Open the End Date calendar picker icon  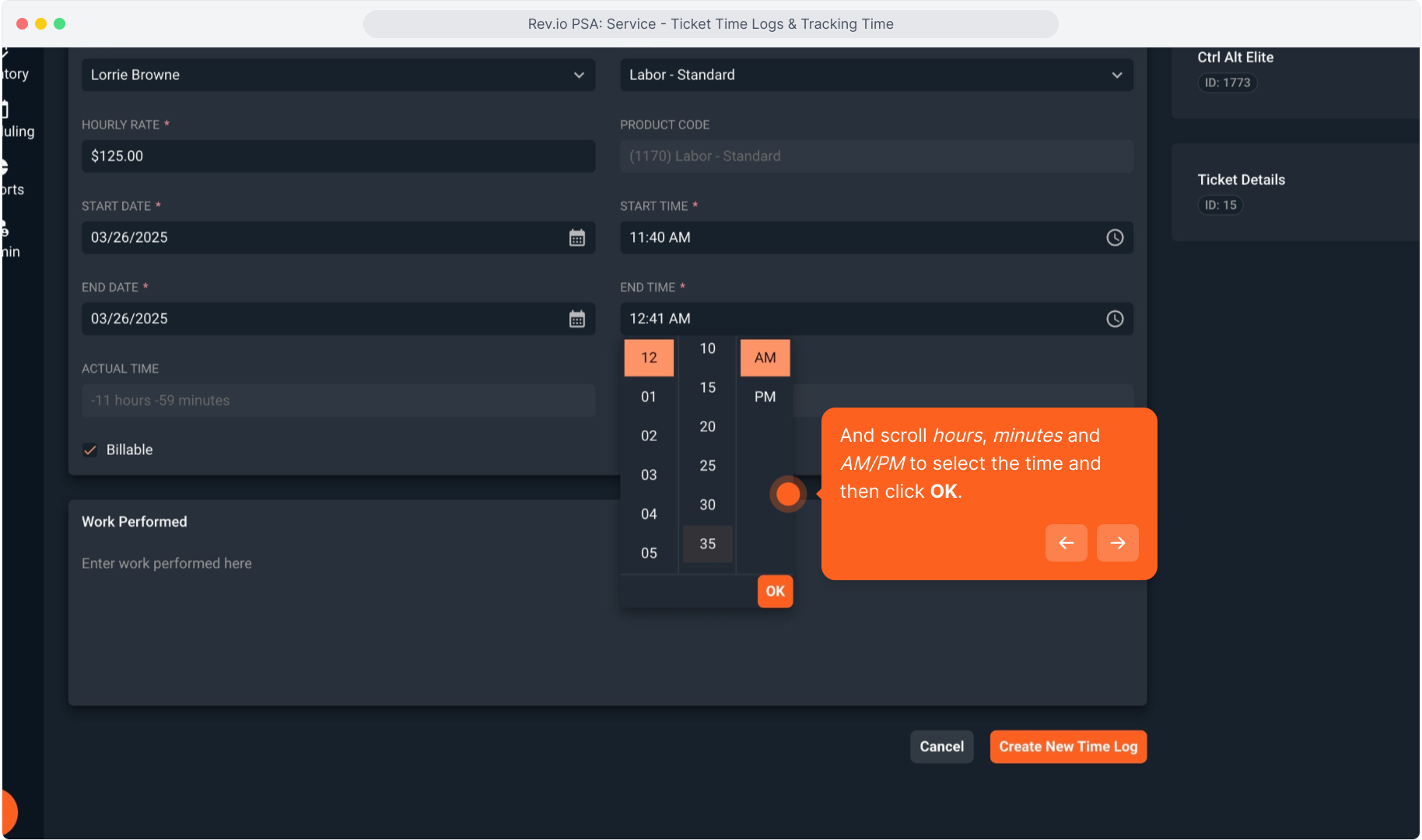pyautogui.click(x=576, y=319)
